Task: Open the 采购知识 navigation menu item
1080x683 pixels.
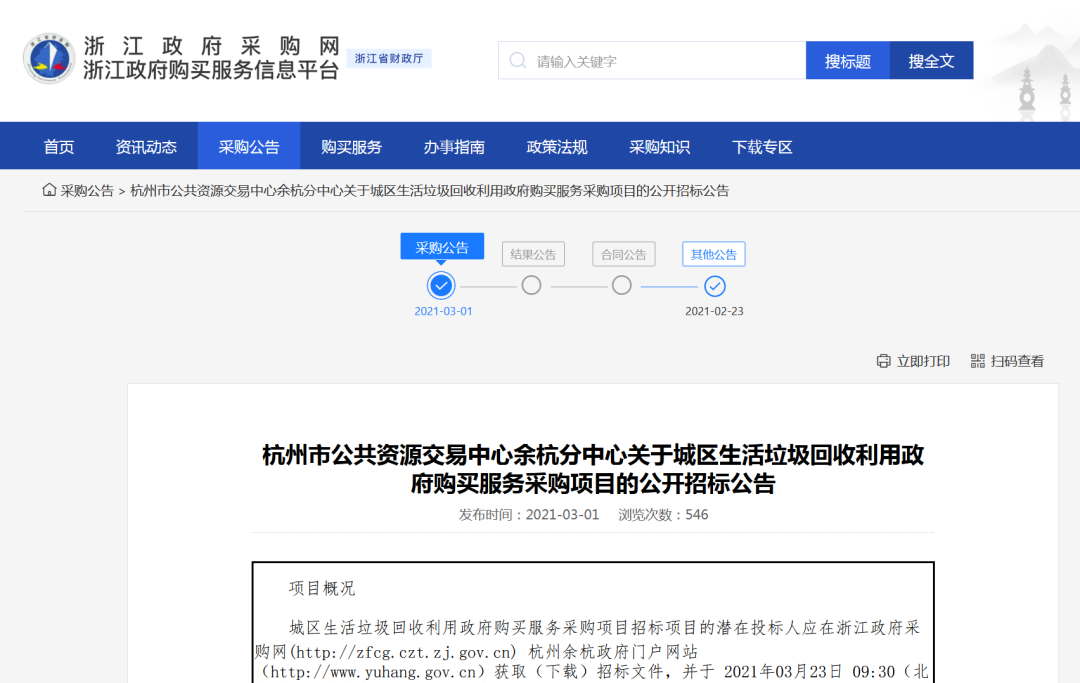Action: coord(659,147)
